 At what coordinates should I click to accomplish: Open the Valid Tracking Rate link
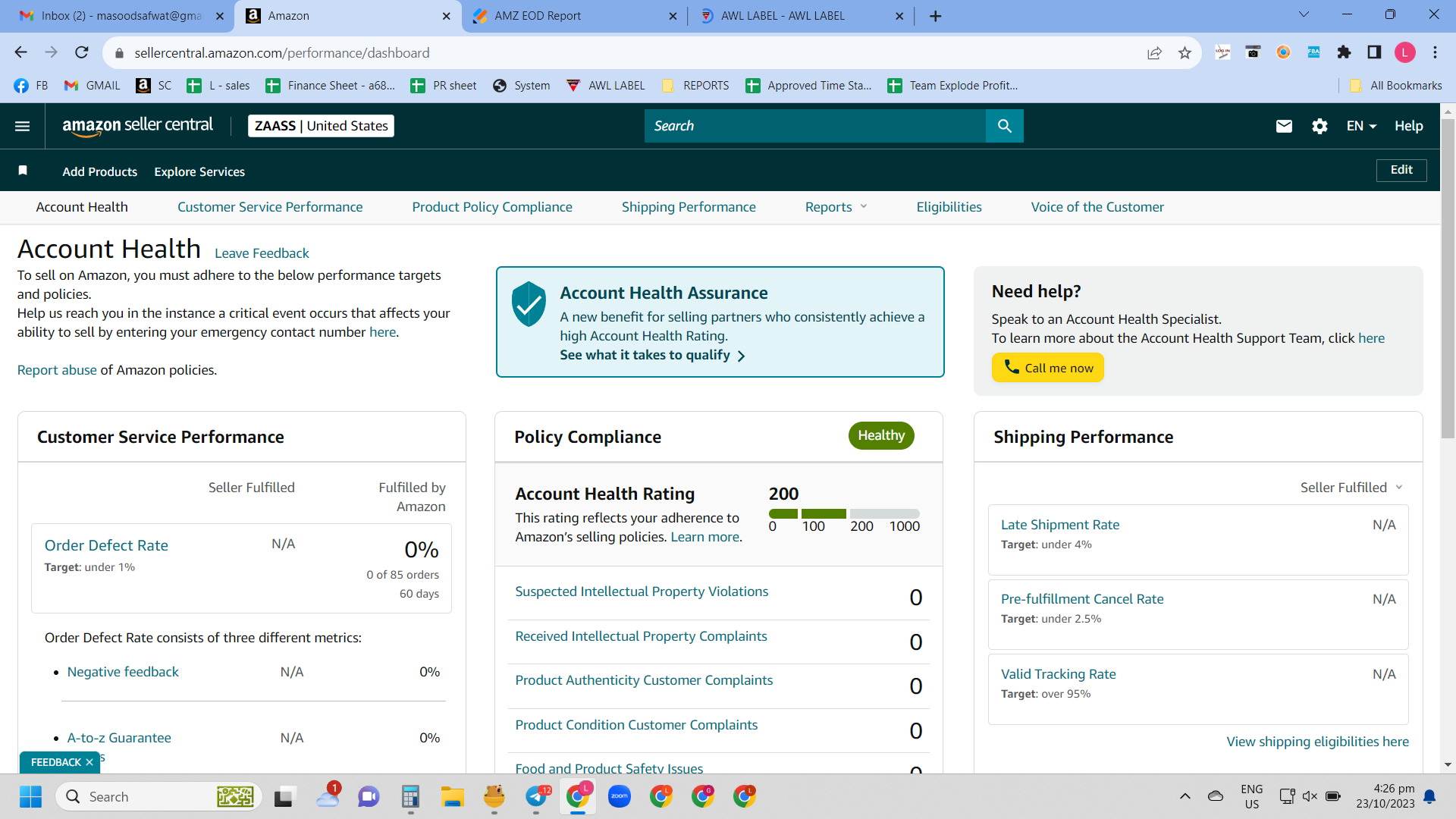(x=1059, y=674)
